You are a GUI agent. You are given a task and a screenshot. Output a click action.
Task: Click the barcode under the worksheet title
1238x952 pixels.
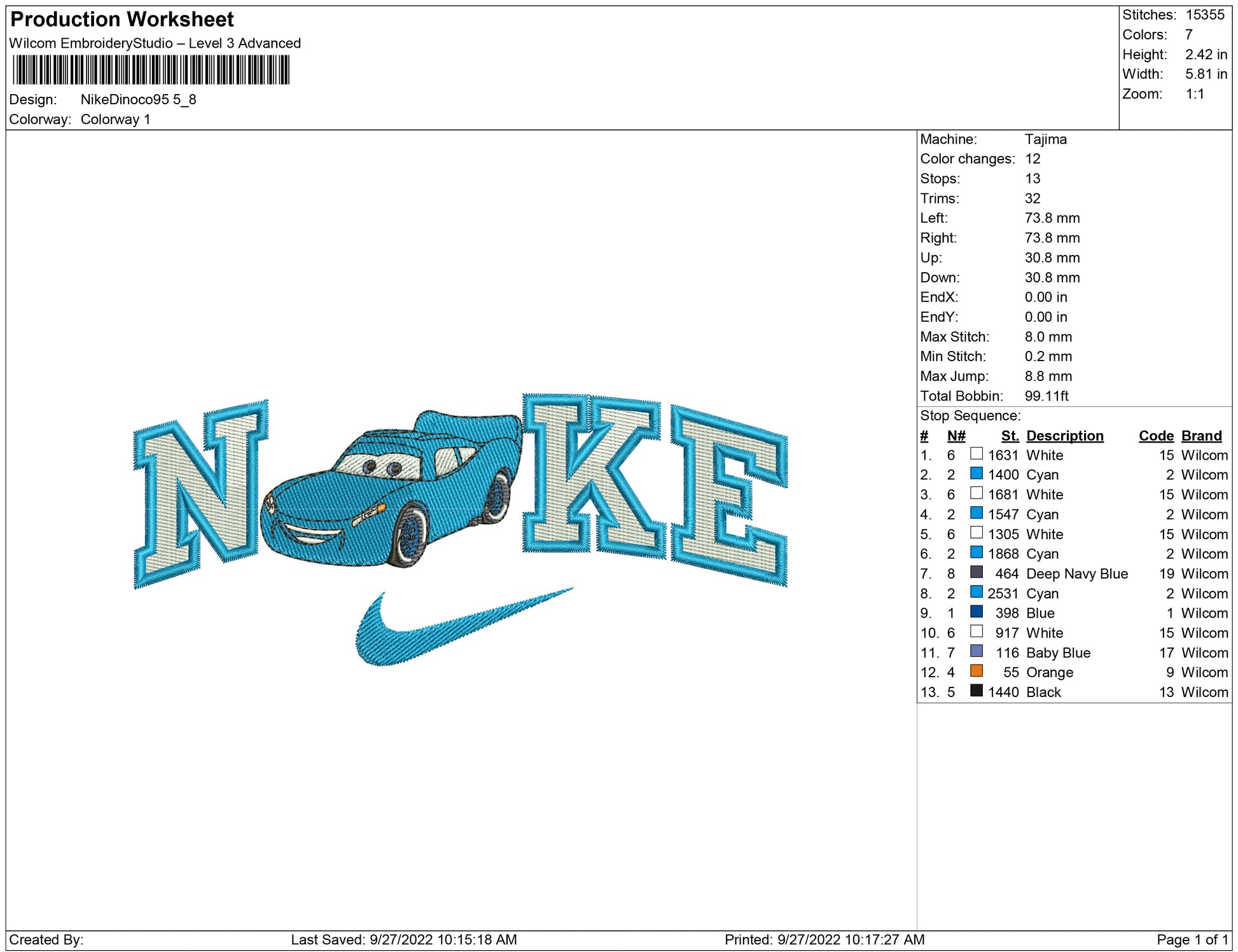point(151,70)
